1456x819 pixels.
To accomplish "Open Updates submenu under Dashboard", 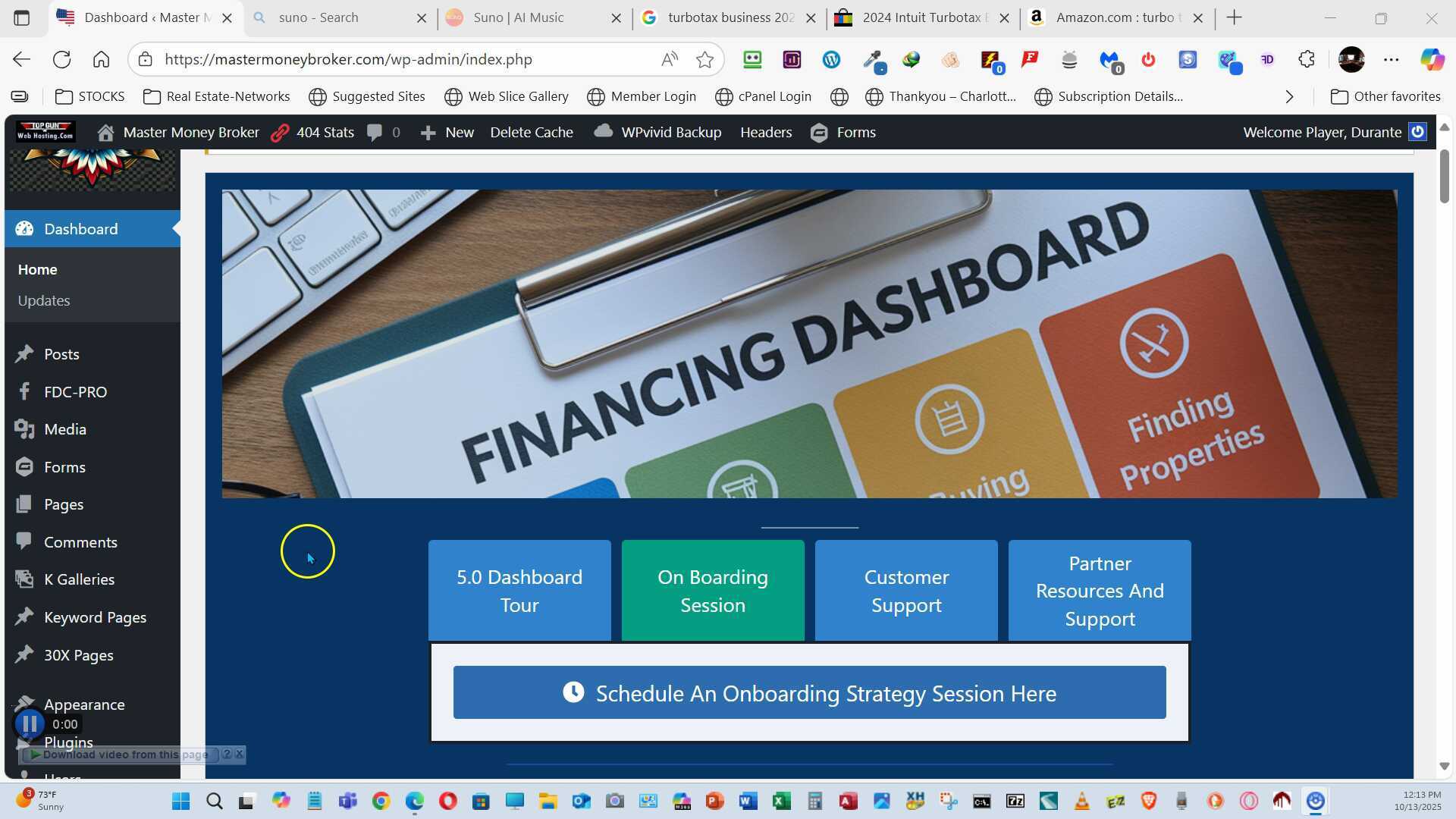I will [44, 301].
